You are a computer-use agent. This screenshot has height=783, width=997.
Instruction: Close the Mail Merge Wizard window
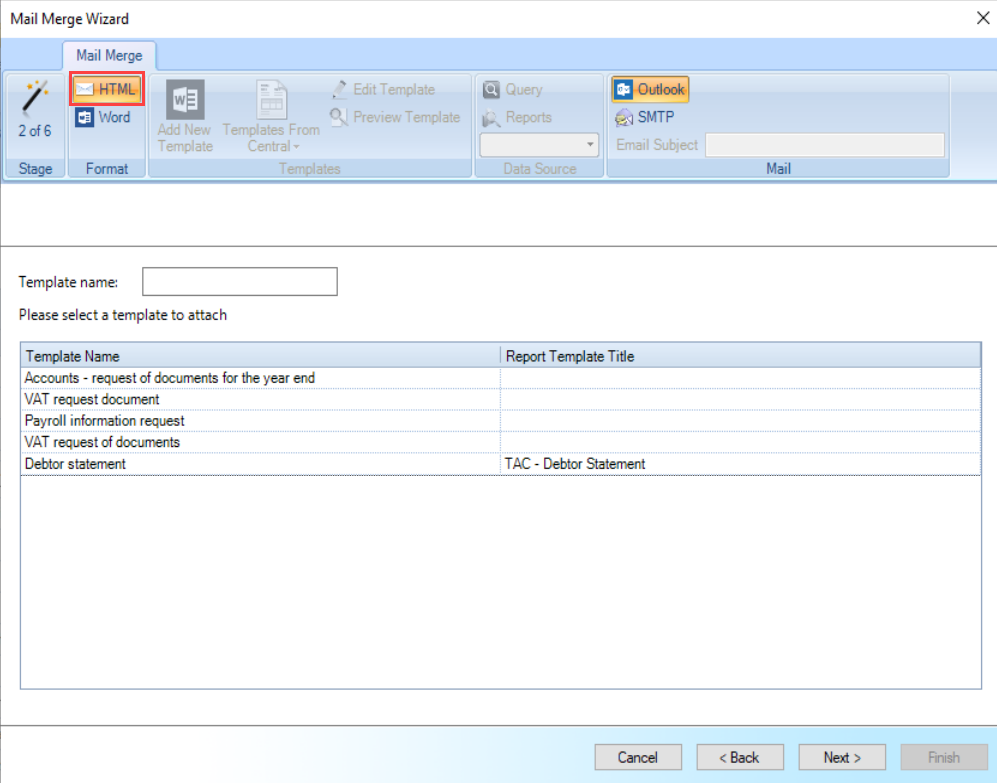coord(983,18)
